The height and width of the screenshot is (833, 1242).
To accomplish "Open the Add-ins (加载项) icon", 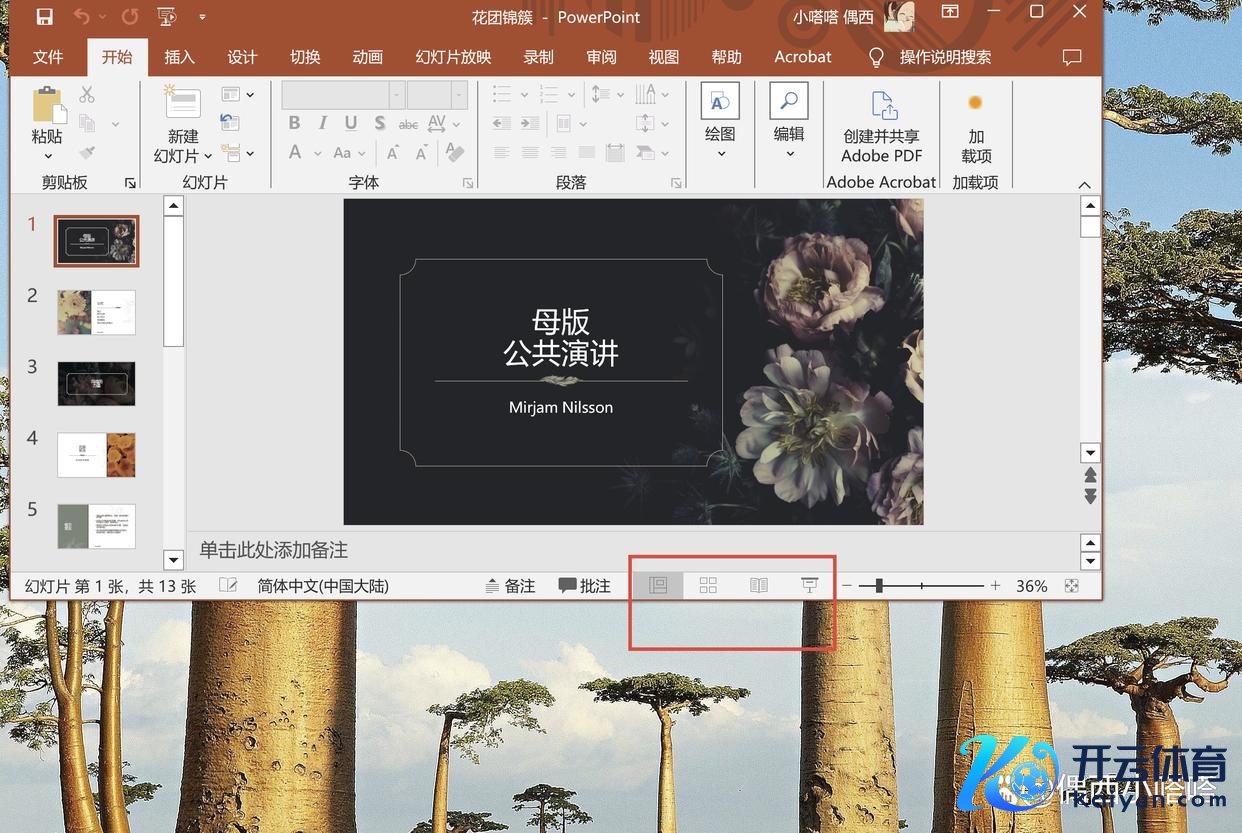I will click(x=975, y=126).
